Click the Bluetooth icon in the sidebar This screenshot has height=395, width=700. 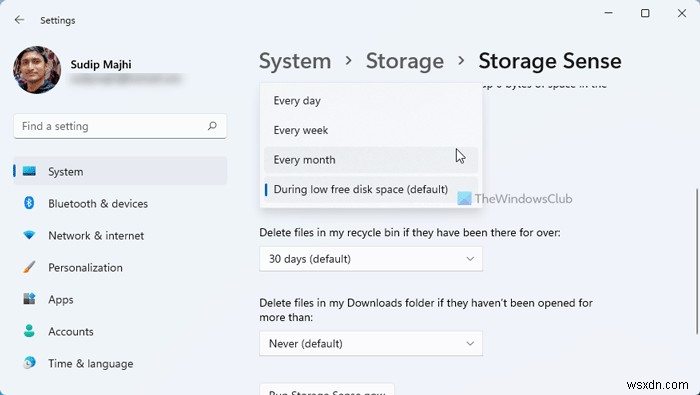coord(29,204)
